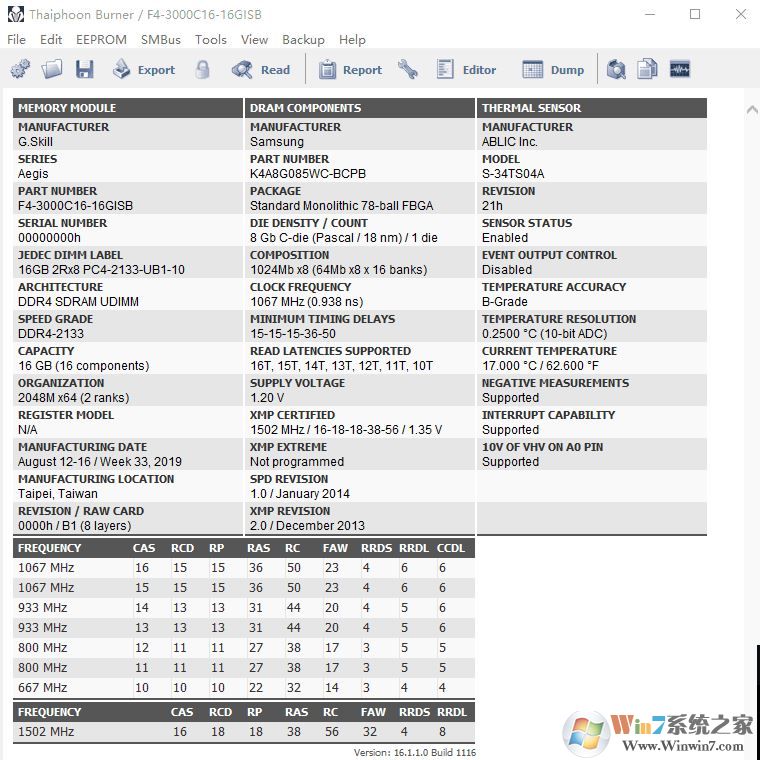
Task: Click the Samsung manufacturer value
Action: click(277, 142)
